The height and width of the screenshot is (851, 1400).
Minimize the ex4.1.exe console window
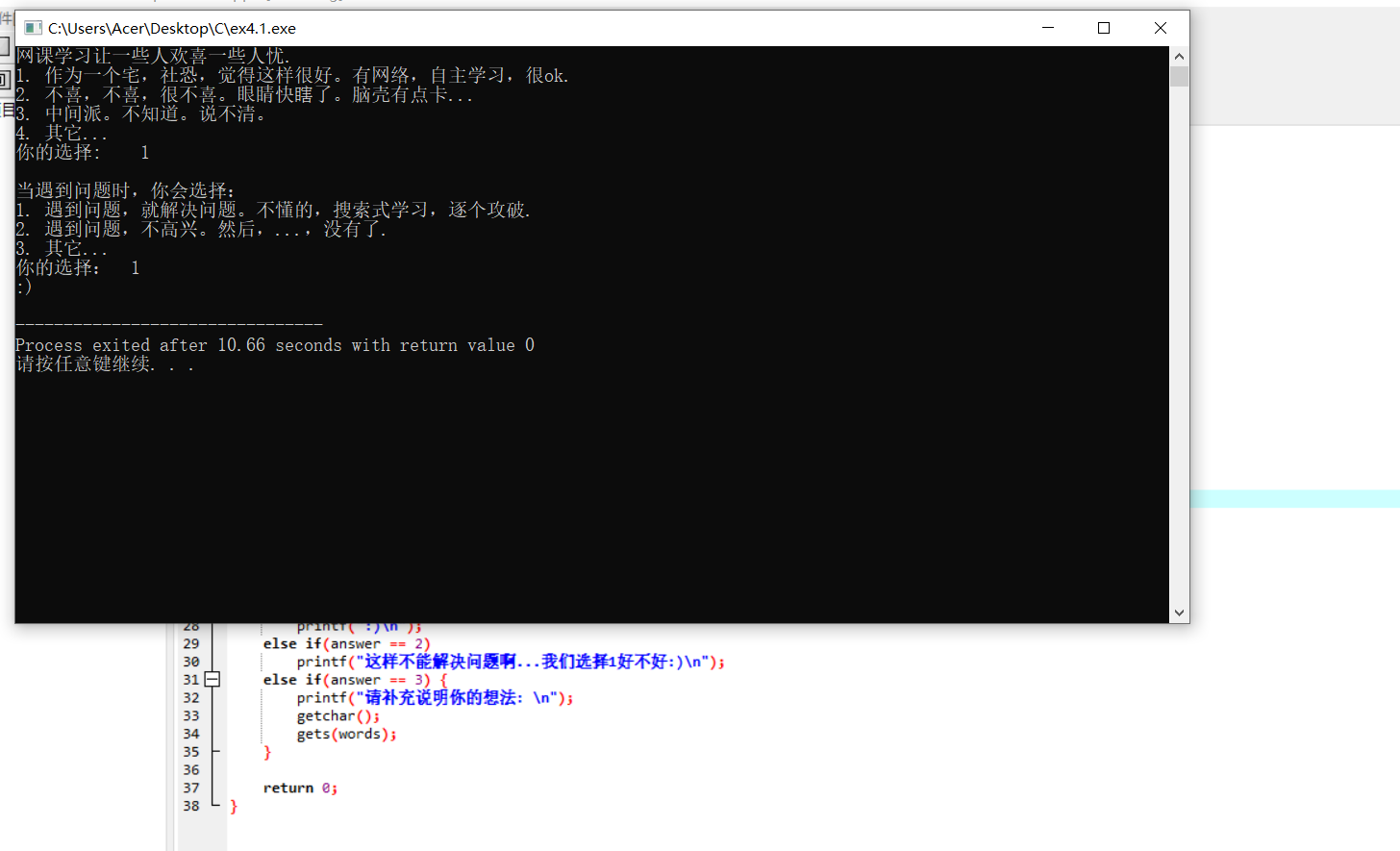pos(1048,28)
